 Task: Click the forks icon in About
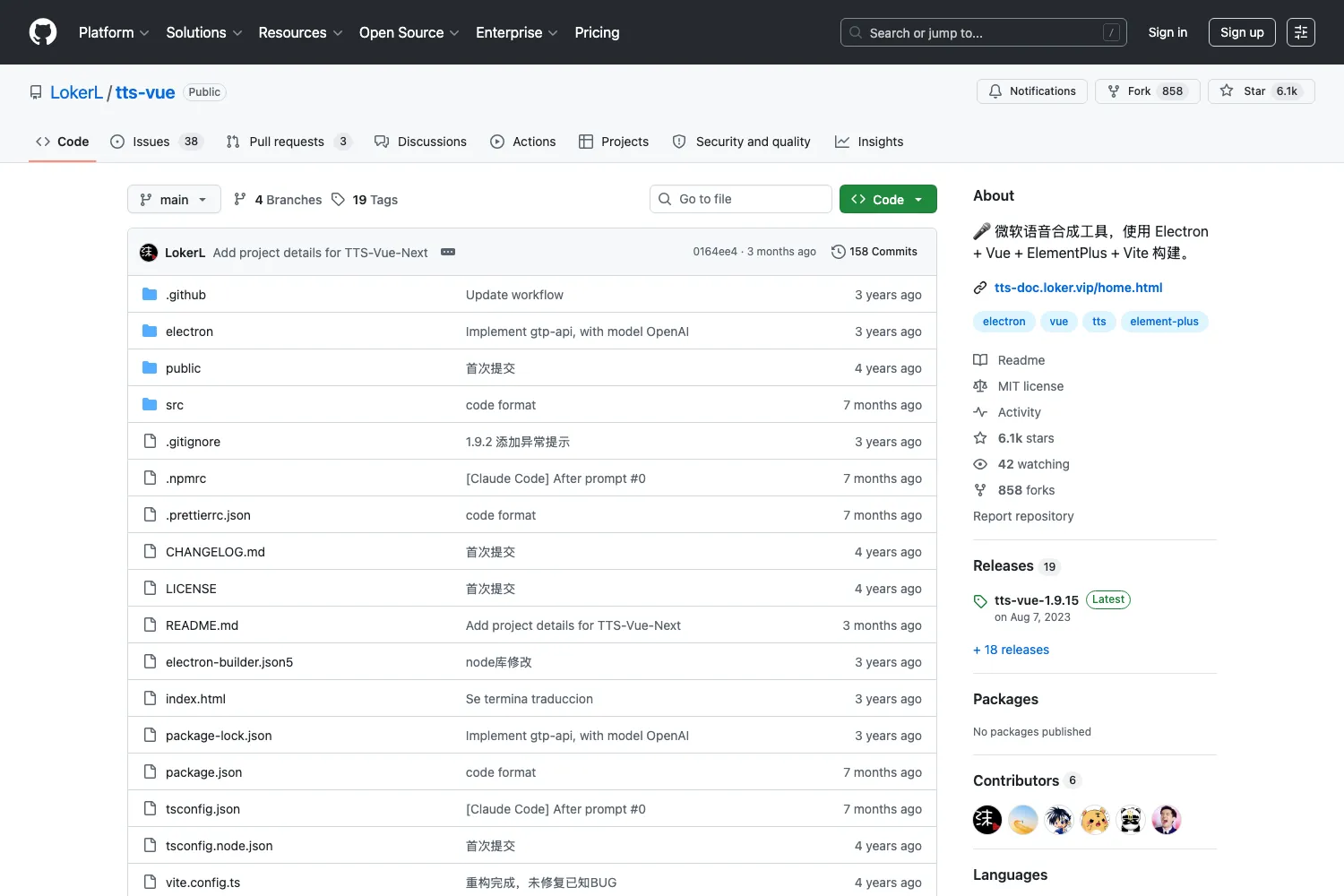point(980,489)
